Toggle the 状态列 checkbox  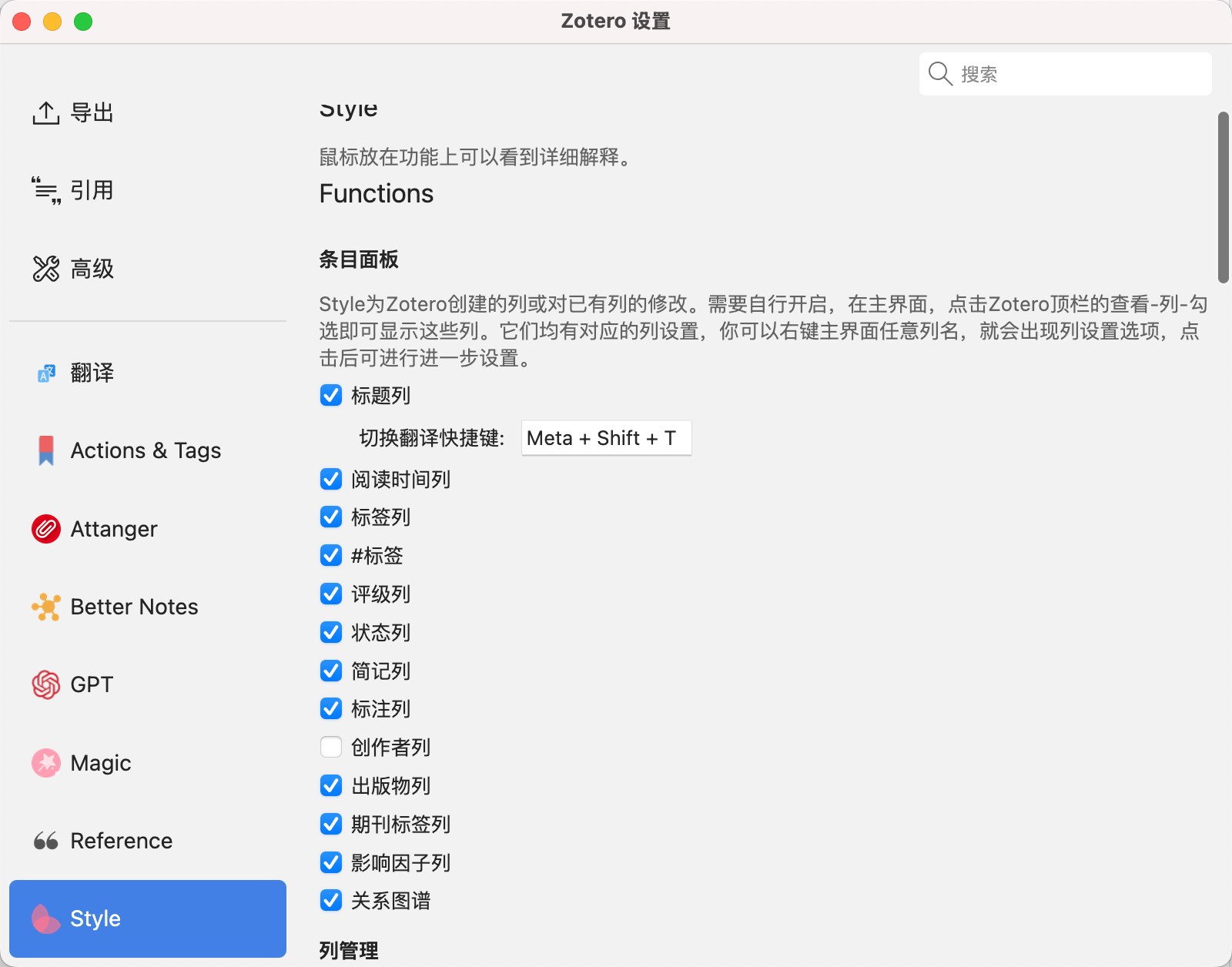(331, 633)
